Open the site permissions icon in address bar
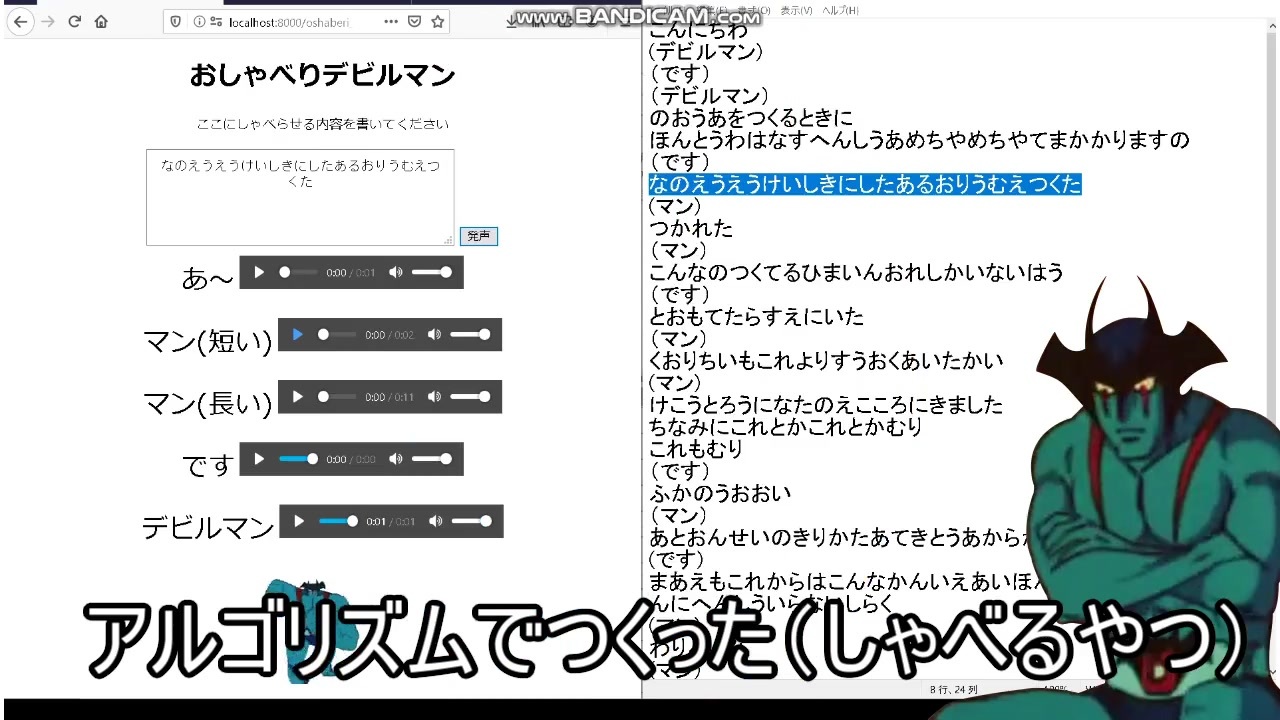The height and width of the screenshot is (720, 1280). tap(216, 21)
